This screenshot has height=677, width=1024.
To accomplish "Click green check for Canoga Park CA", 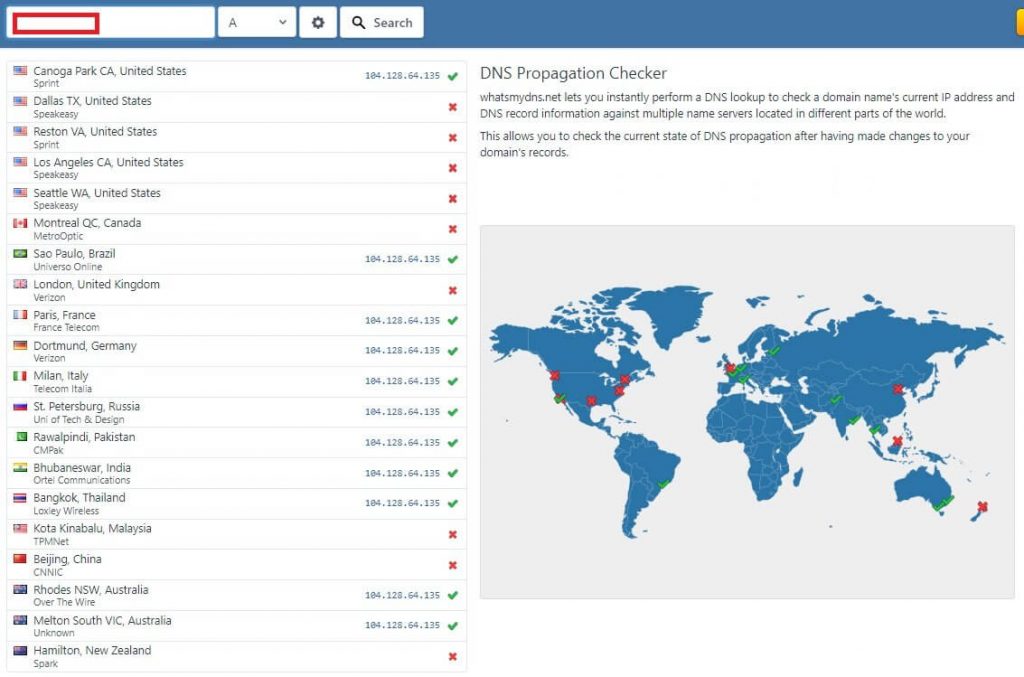I will coord(453,76).
